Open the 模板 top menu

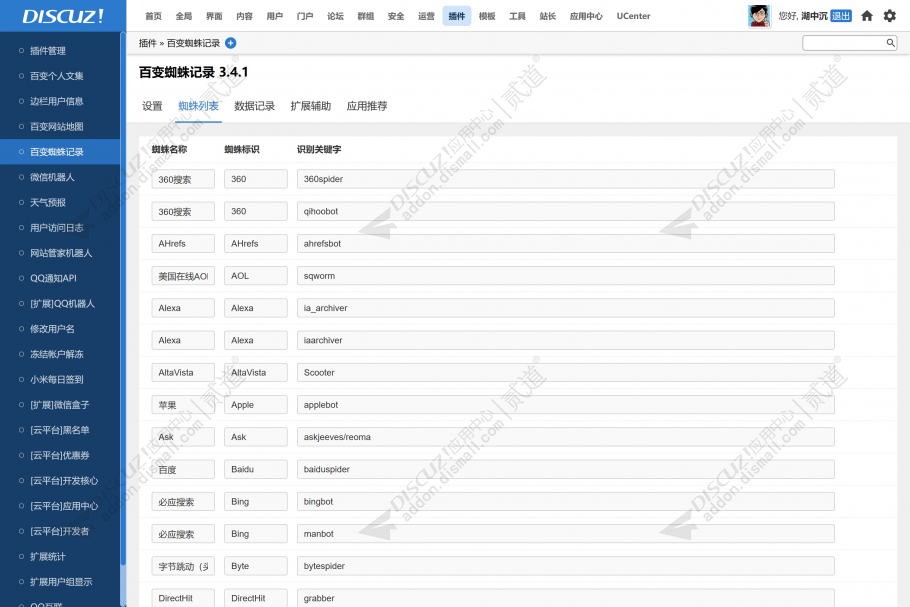coord(487,16)
